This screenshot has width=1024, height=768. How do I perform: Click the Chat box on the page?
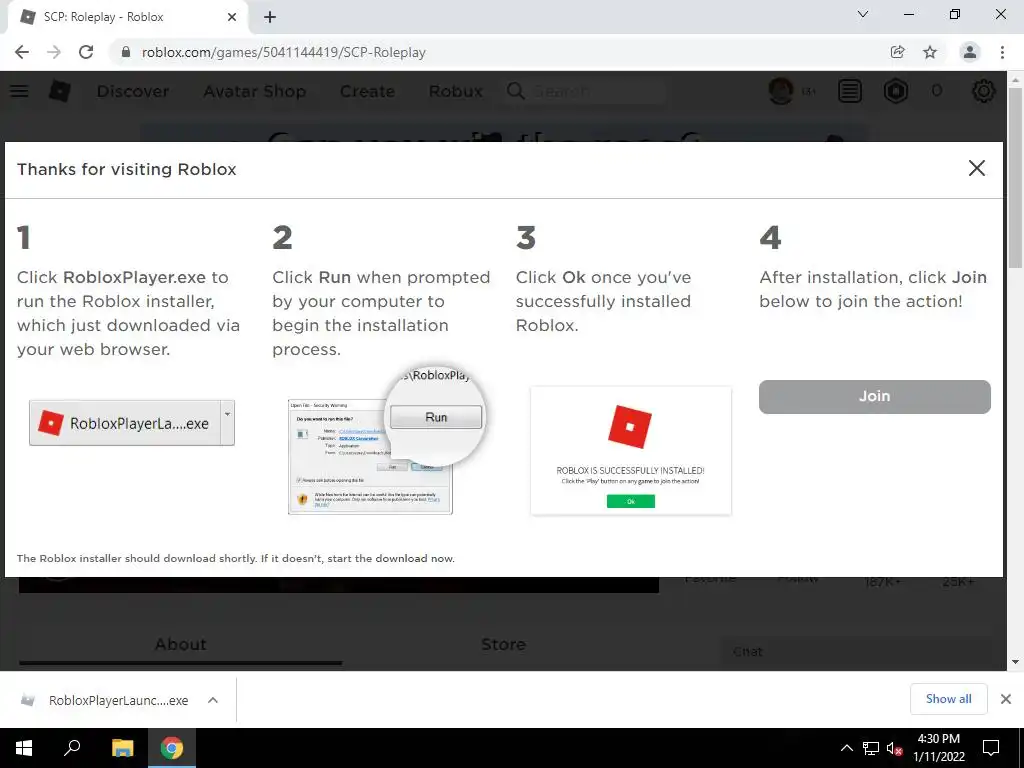point(856,652)
